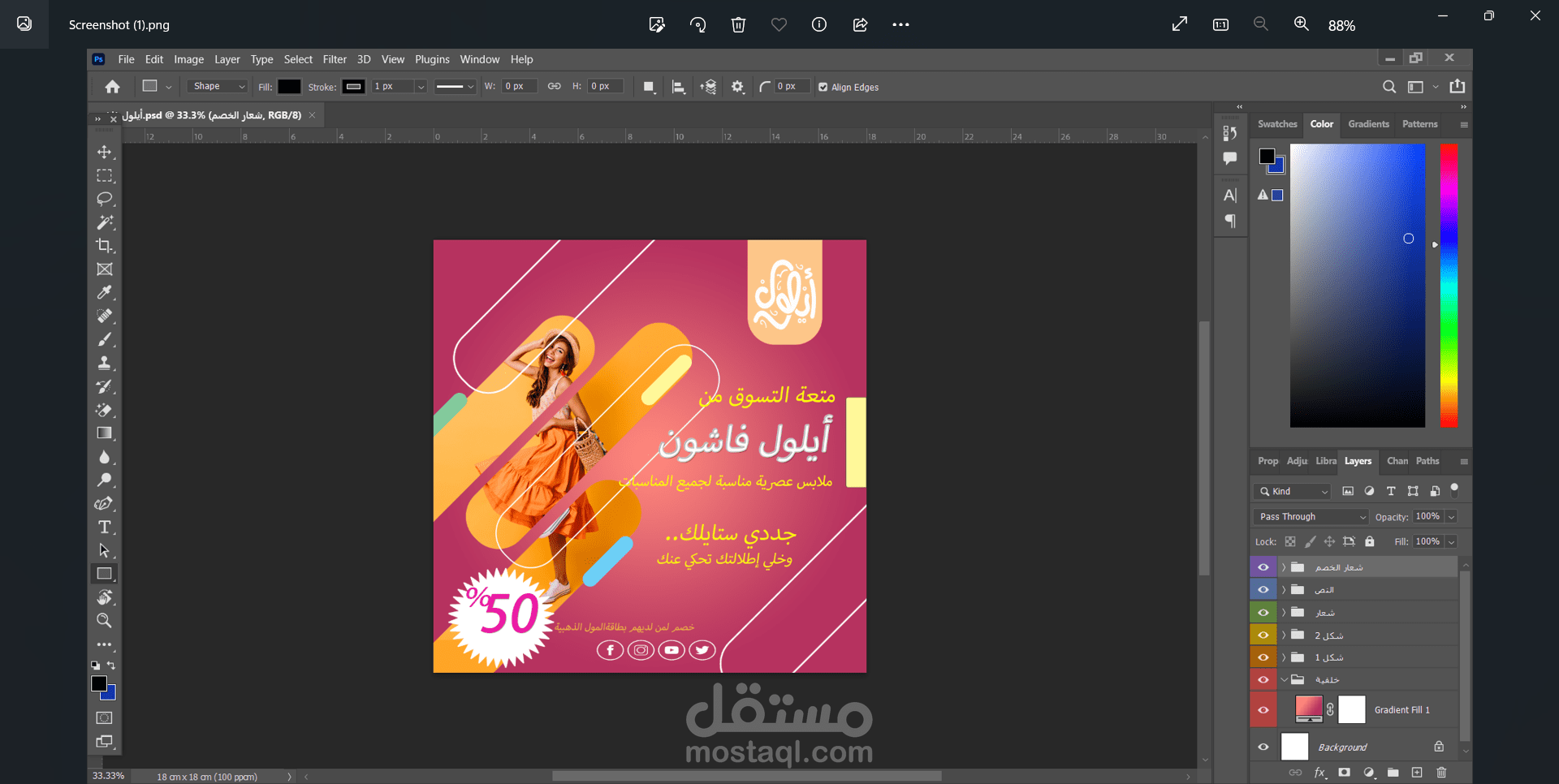Open the layer styles fx menu
1559x784 pixels.
coord(1320,773)
